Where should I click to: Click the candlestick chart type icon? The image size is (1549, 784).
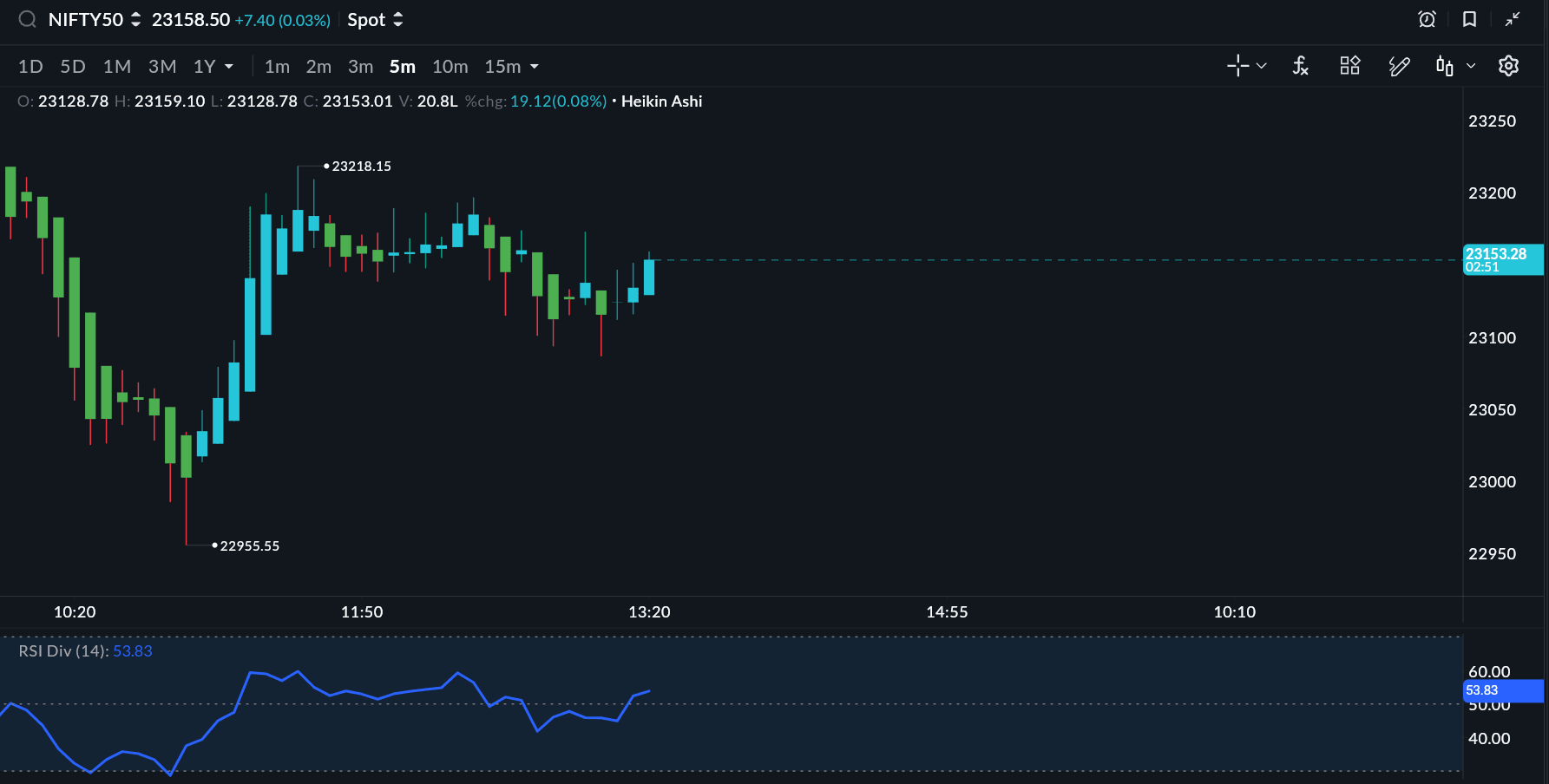coord(1444,66)
